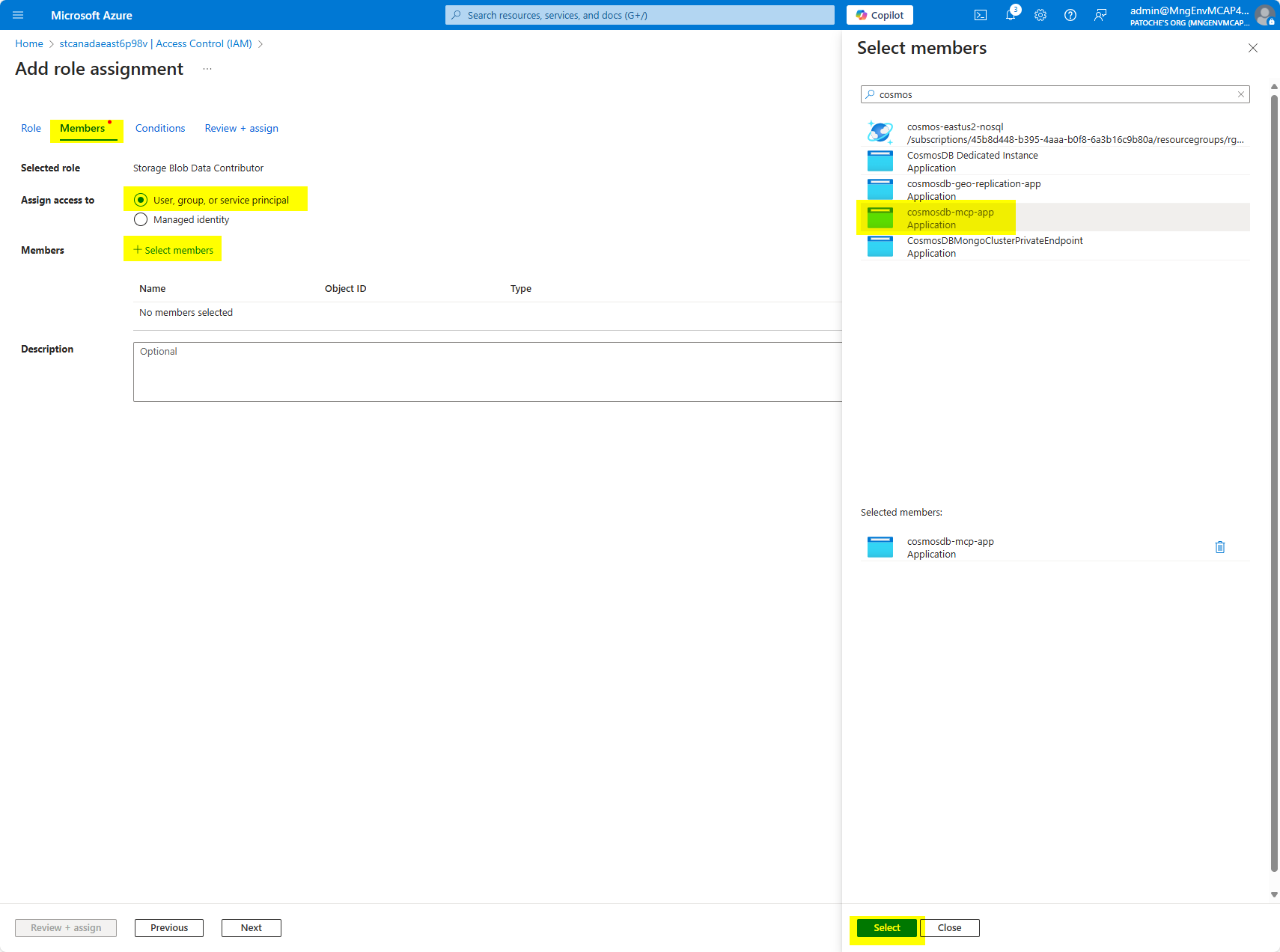Select the CosmosDB Dedicated Instance name

point(972,155)
